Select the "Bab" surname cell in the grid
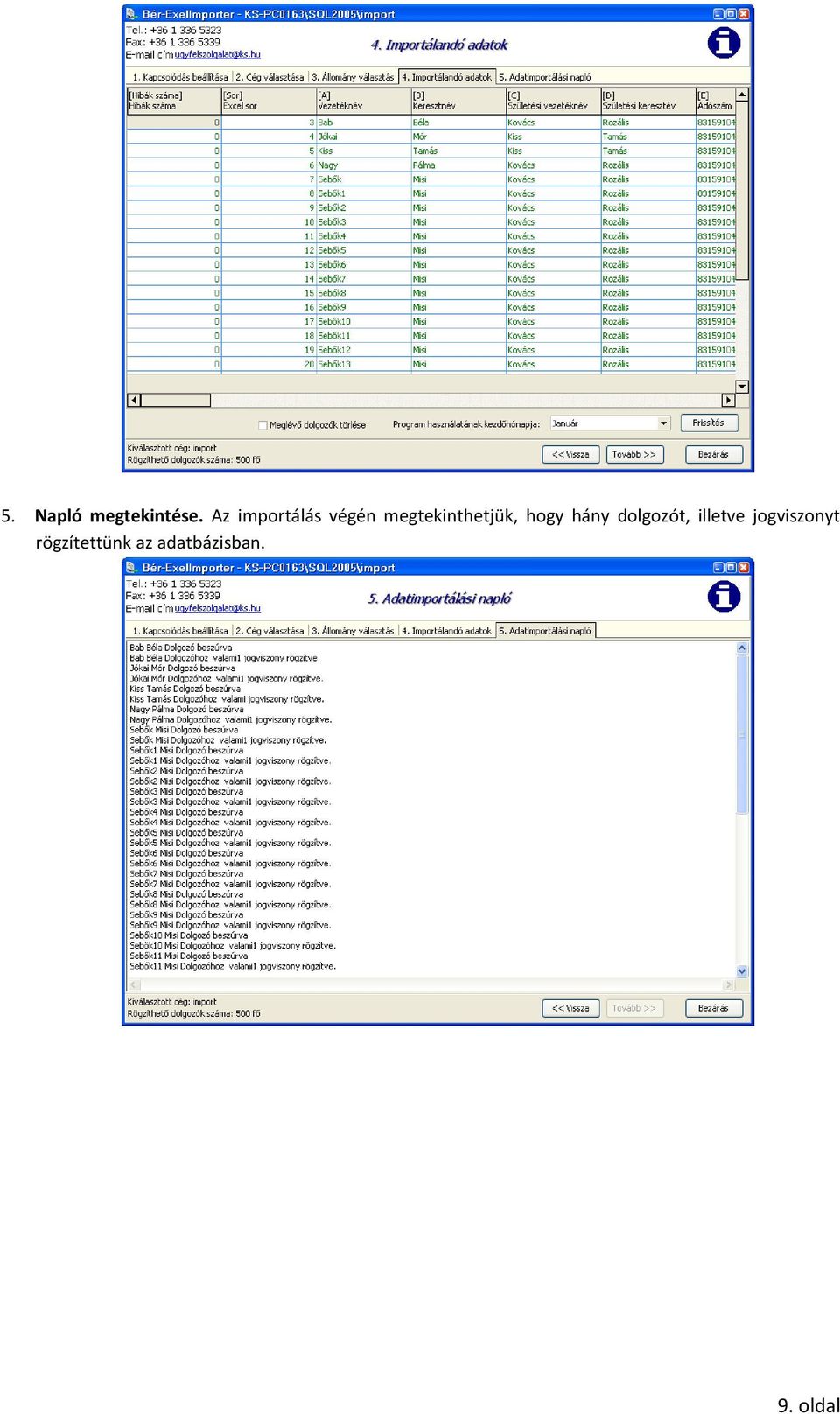The image size is (840, 1414). click(x=363, y=122)
